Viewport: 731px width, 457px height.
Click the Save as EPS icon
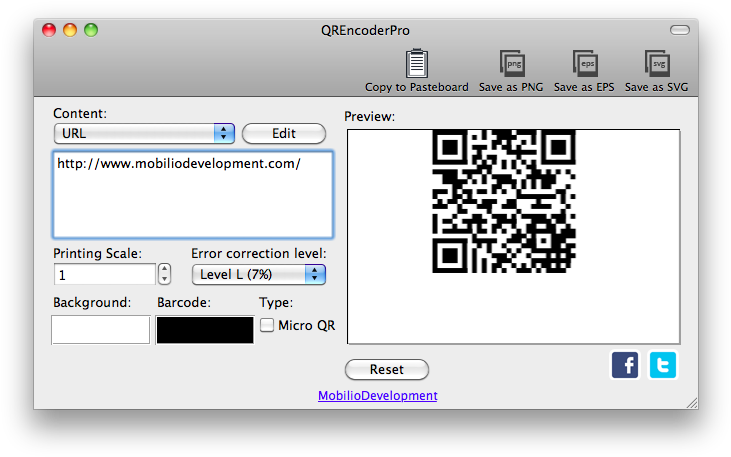[x=586, y=64]
